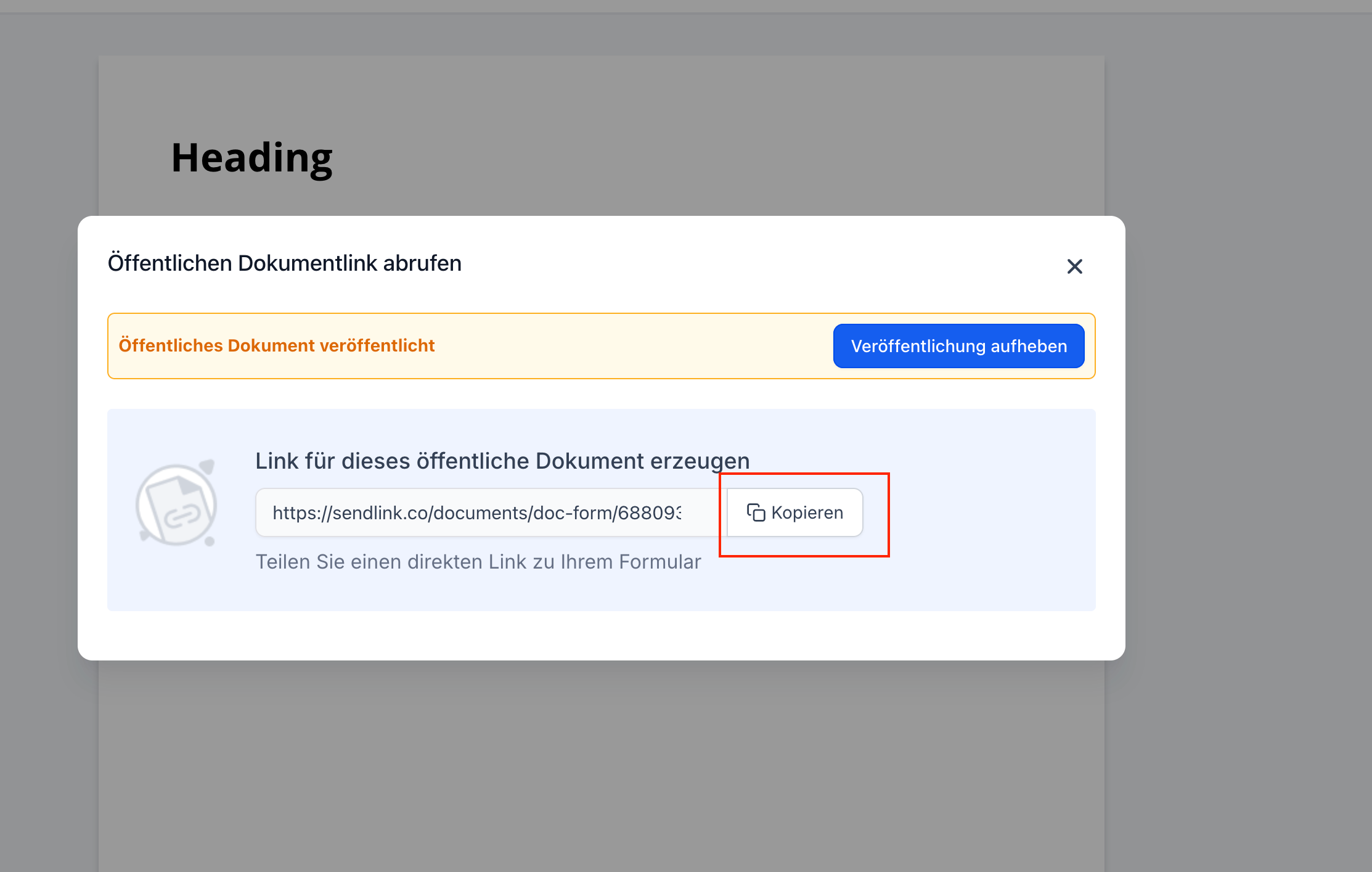
Task: Click the dialog title Öffentlichen Dokumentlink abrufen
Action: pos(284,263)
